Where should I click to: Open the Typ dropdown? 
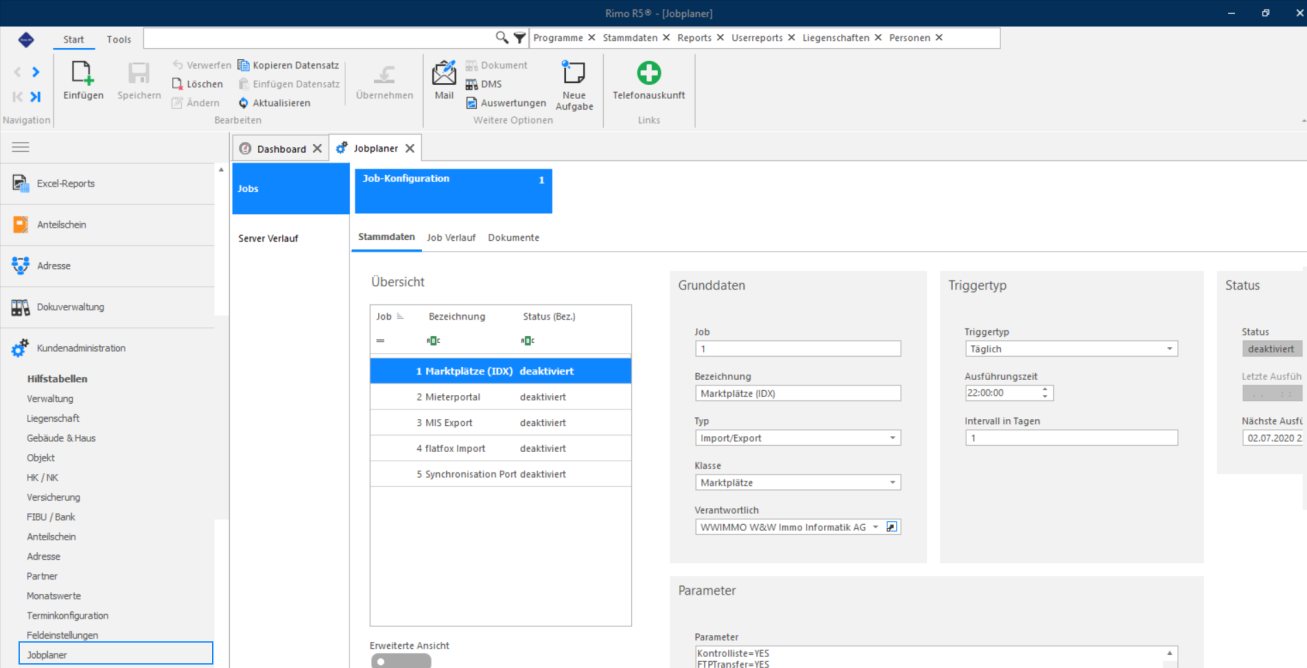coord(892,438)
